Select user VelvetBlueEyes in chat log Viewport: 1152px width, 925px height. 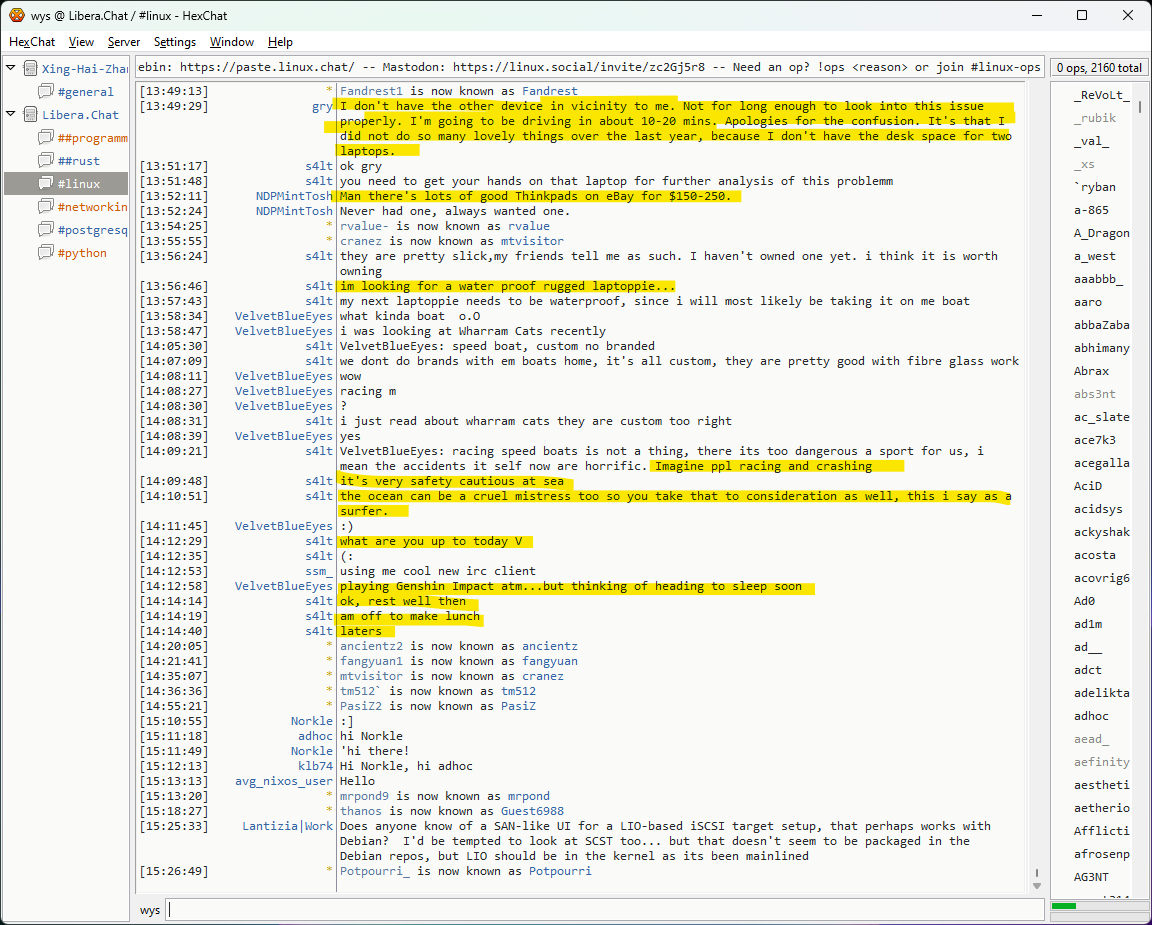coord(283,316)
